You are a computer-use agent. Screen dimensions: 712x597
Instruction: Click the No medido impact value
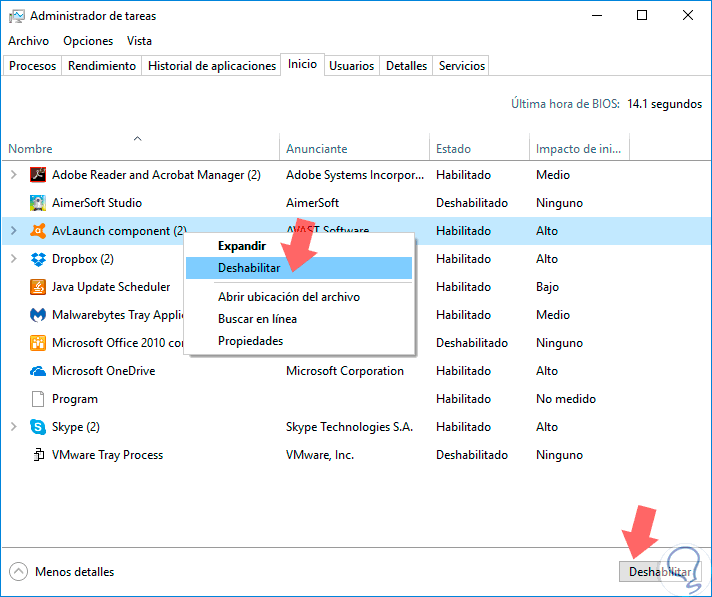566,399
